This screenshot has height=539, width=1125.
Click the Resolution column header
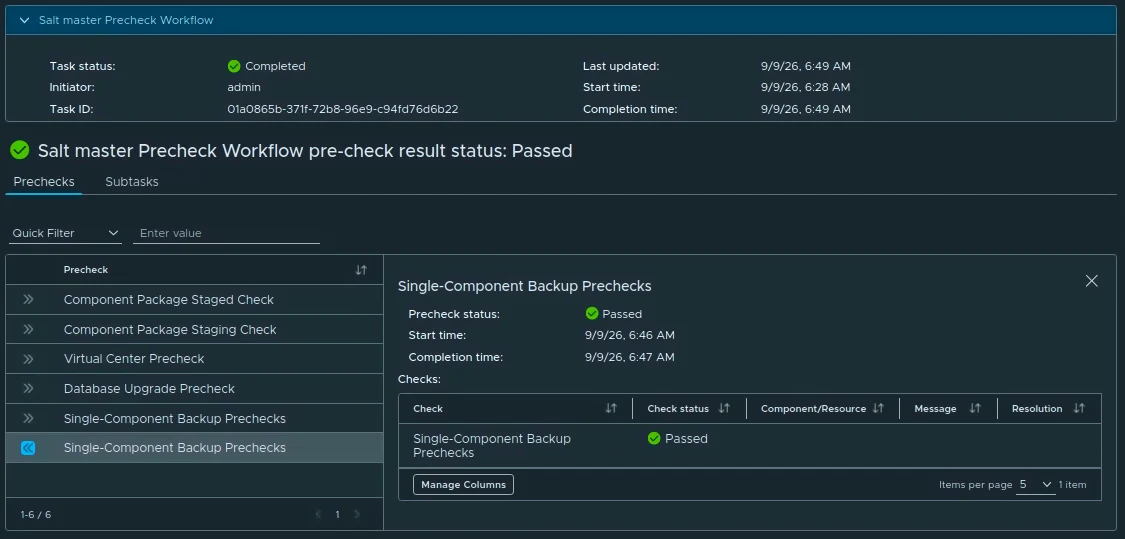[1037, 408]
